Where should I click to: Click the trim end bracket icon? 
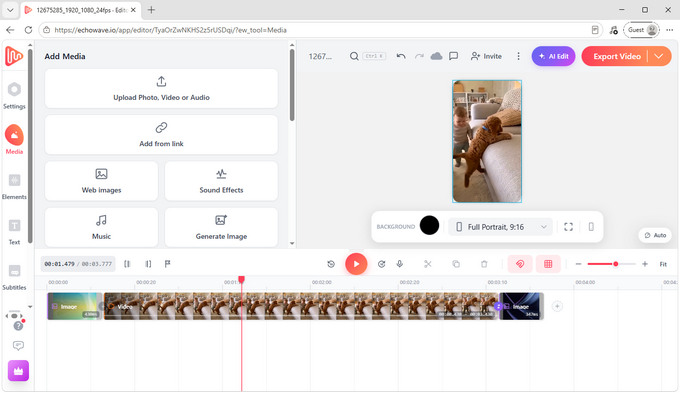[148, 264]
